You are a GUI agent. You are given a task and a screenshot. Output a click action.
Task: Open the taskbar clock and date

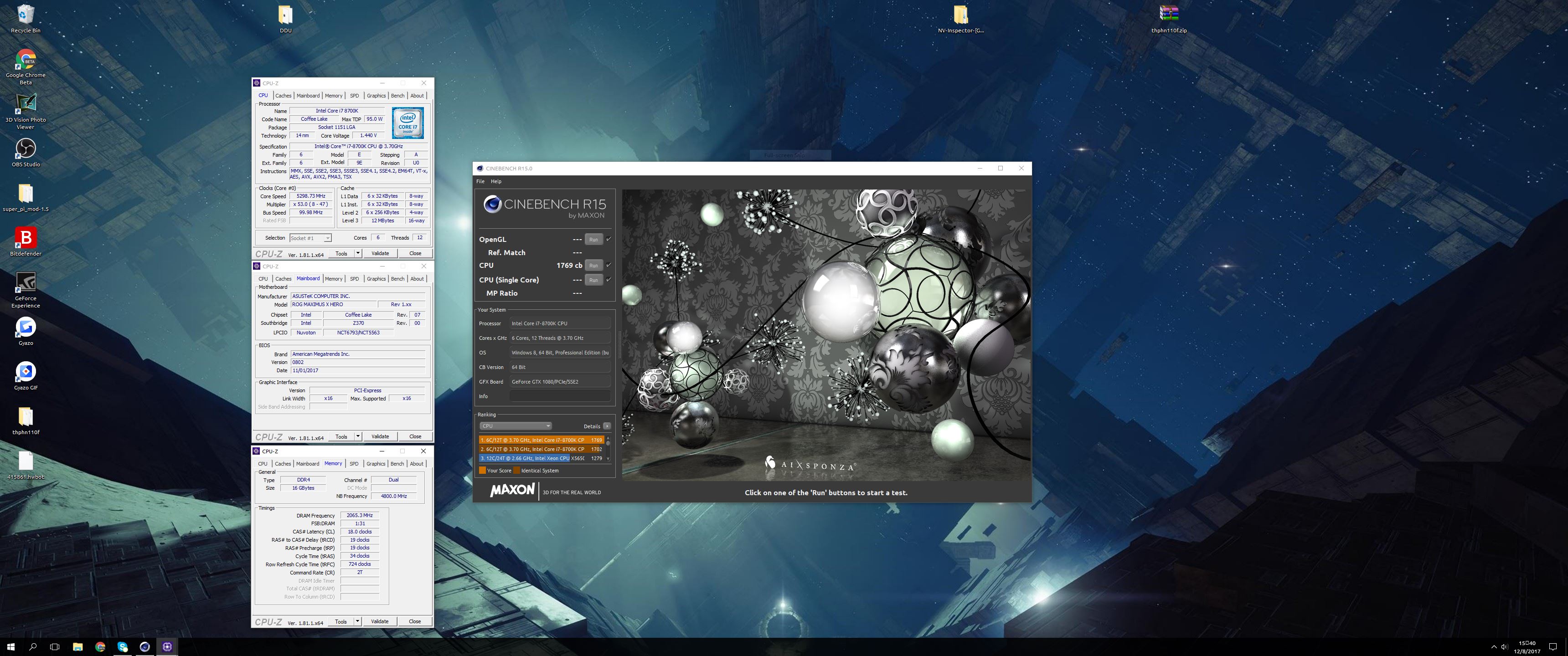(1527, 647)
